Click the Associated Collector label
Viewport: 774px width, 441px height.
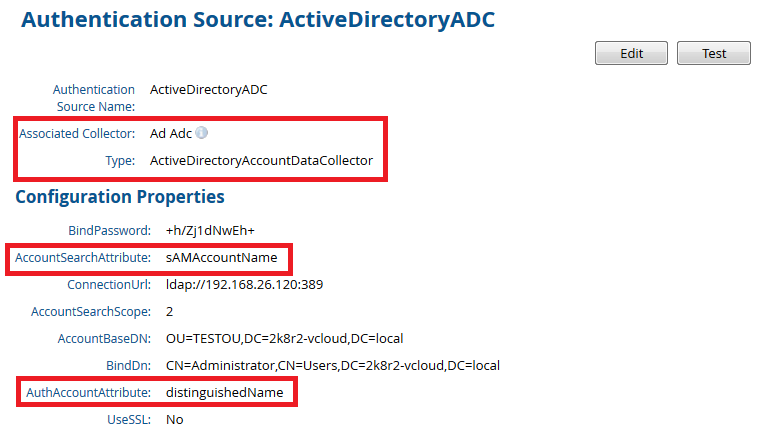click(x=77, y=133)
